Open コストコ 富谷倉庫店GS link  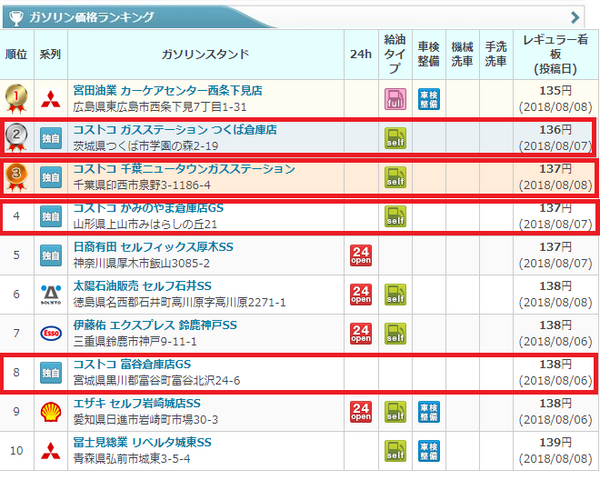[x=132, y=364]
